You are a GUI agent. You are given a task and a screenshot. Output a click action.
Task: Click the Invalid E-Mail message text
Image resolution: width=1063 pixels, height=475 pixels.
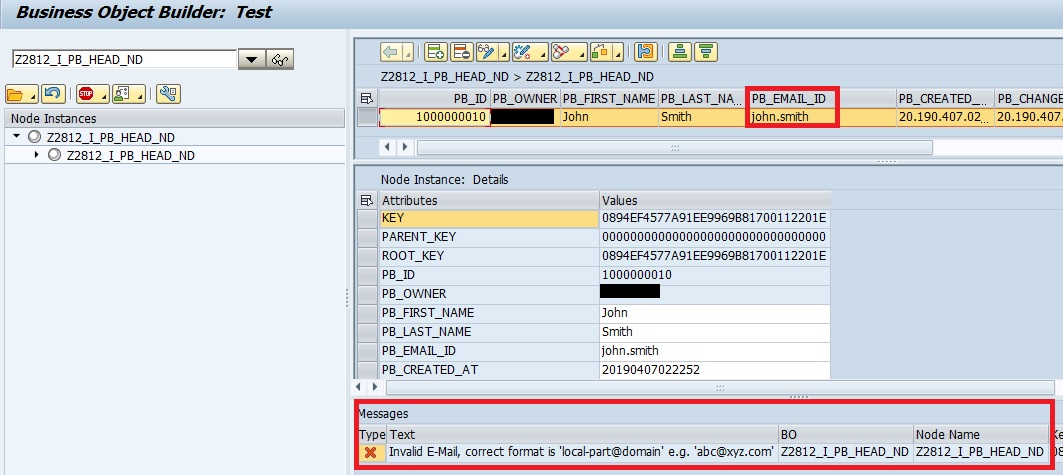pyautogui.click(x=582, y=453)
